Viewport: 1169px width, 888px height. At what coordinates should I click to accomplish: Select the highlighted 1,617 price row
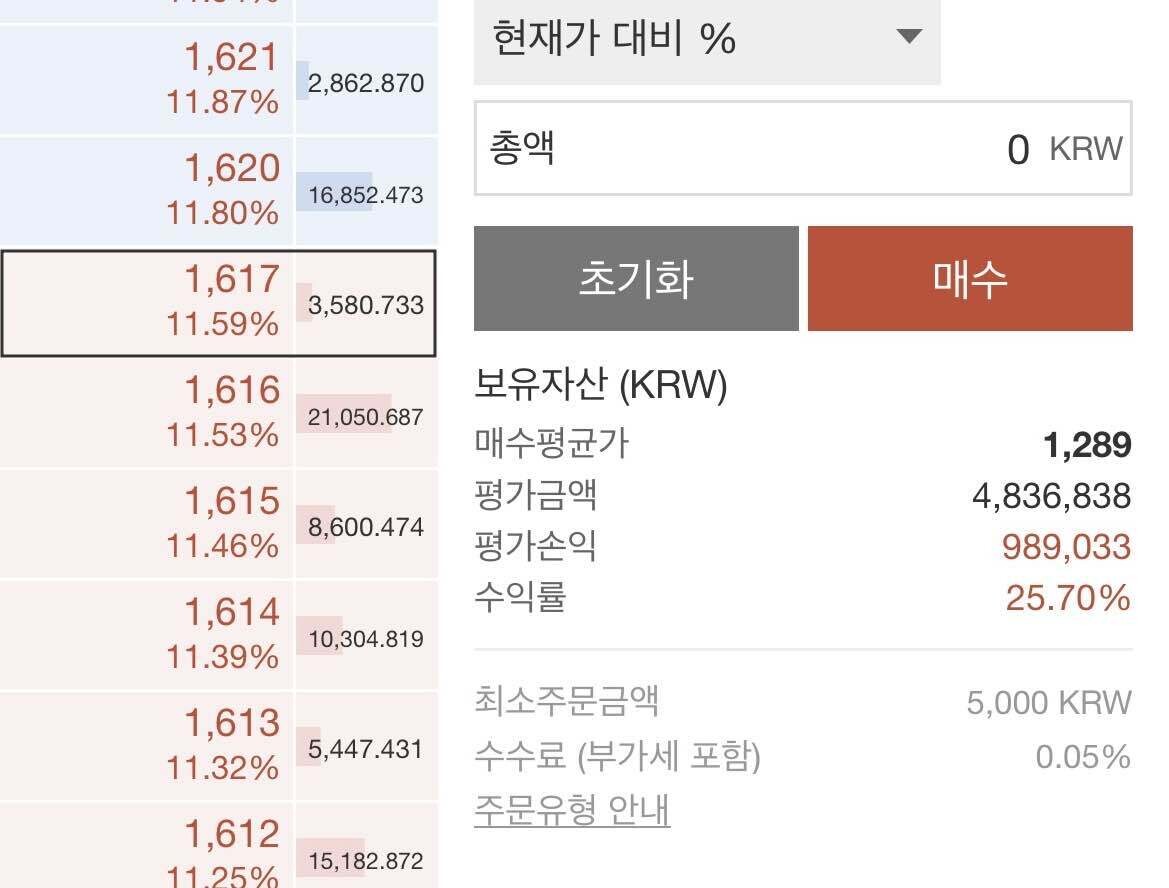click(x=220, y=302)
